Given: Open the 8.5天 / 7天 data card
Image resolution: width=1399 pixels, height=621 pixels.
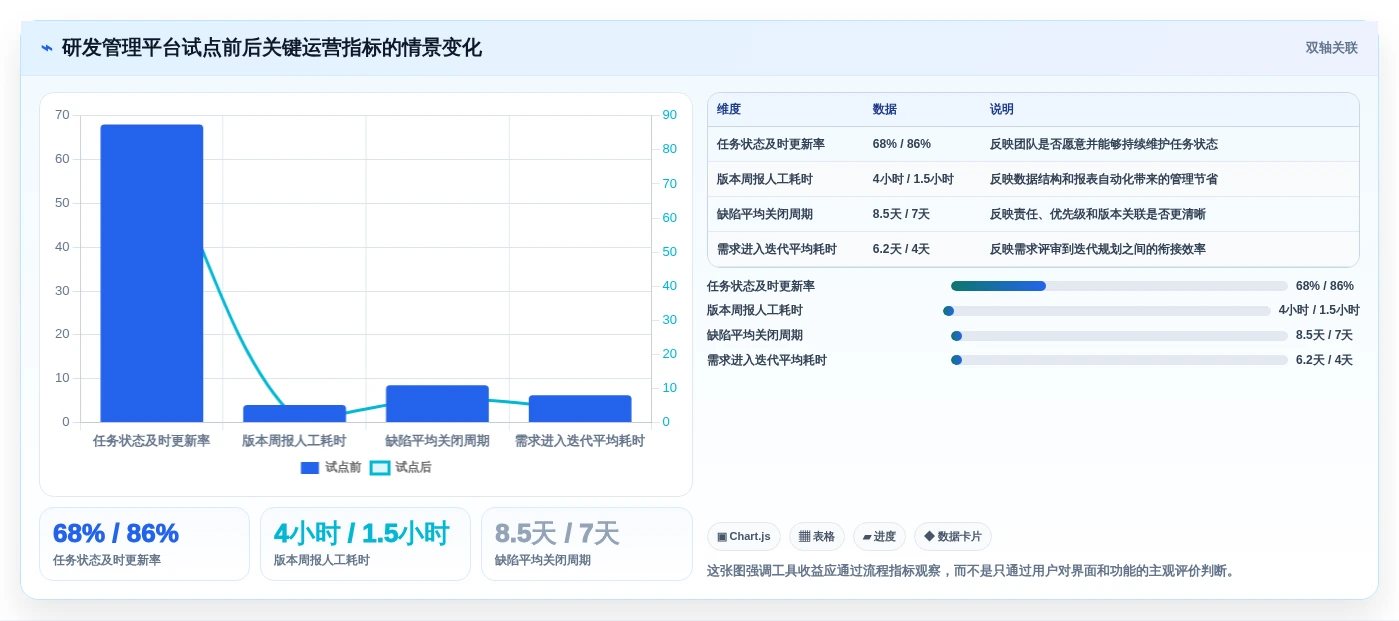Looking at the screenshot, I should 587,544.
